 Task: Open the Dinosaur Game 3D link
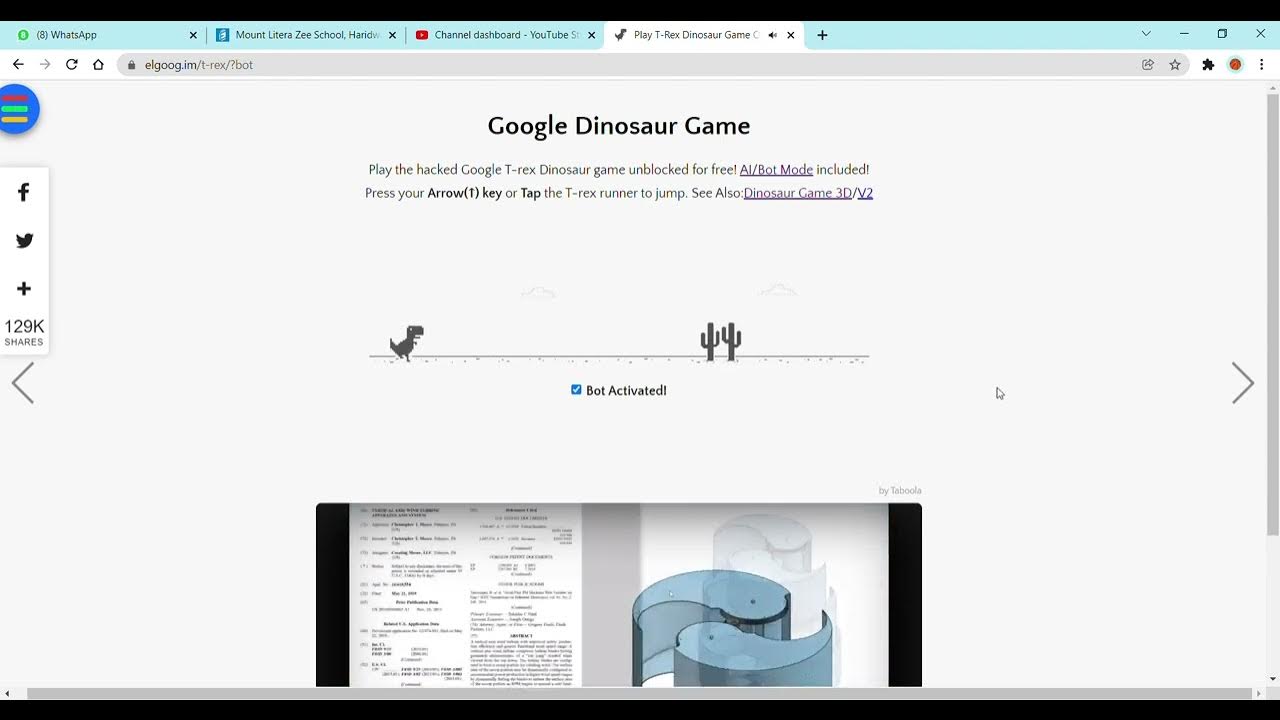[x=798, y=193]
